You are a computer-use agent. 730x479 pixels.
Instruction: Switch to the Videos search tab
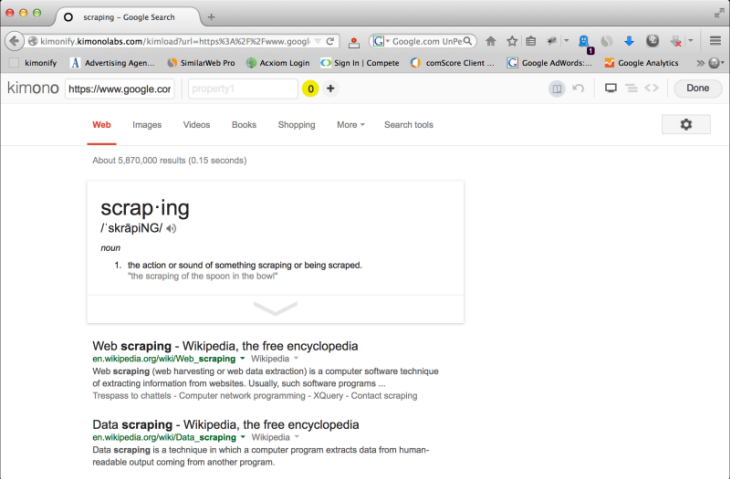[x=197, y=125]
